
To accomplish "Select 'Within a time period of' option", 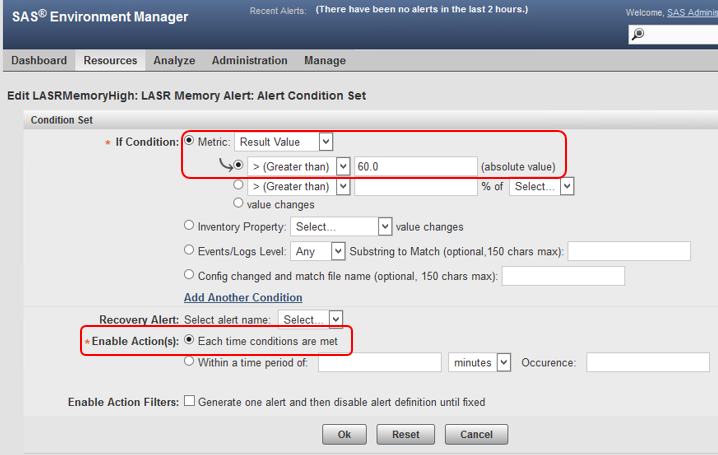I will point(189,361).
